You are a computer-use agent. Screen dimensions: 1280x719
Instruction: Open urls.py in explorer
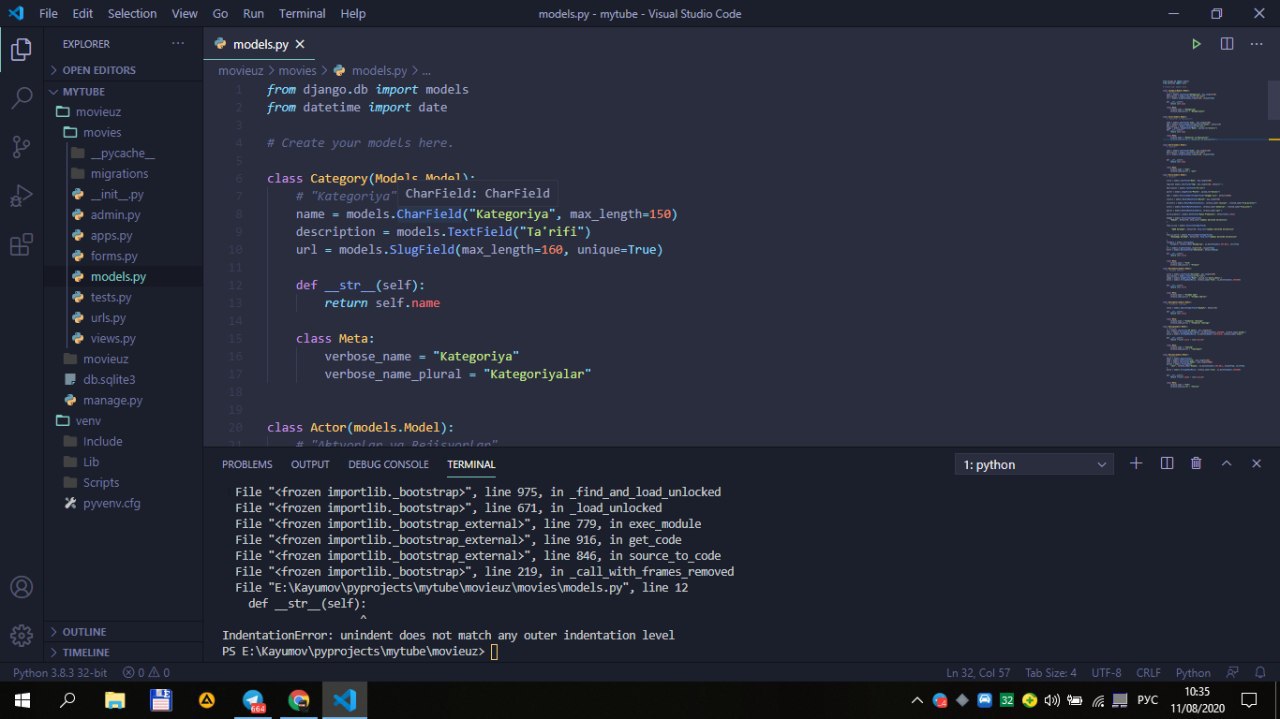click(125, 318)
